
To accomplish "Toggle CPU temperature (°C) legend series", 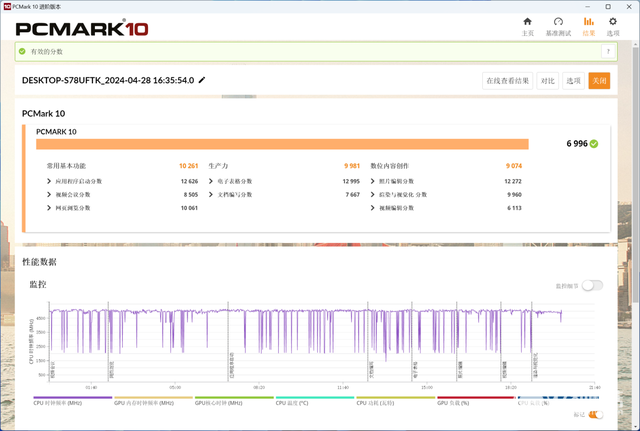I will pyautogui.click(x=315, y=400).
